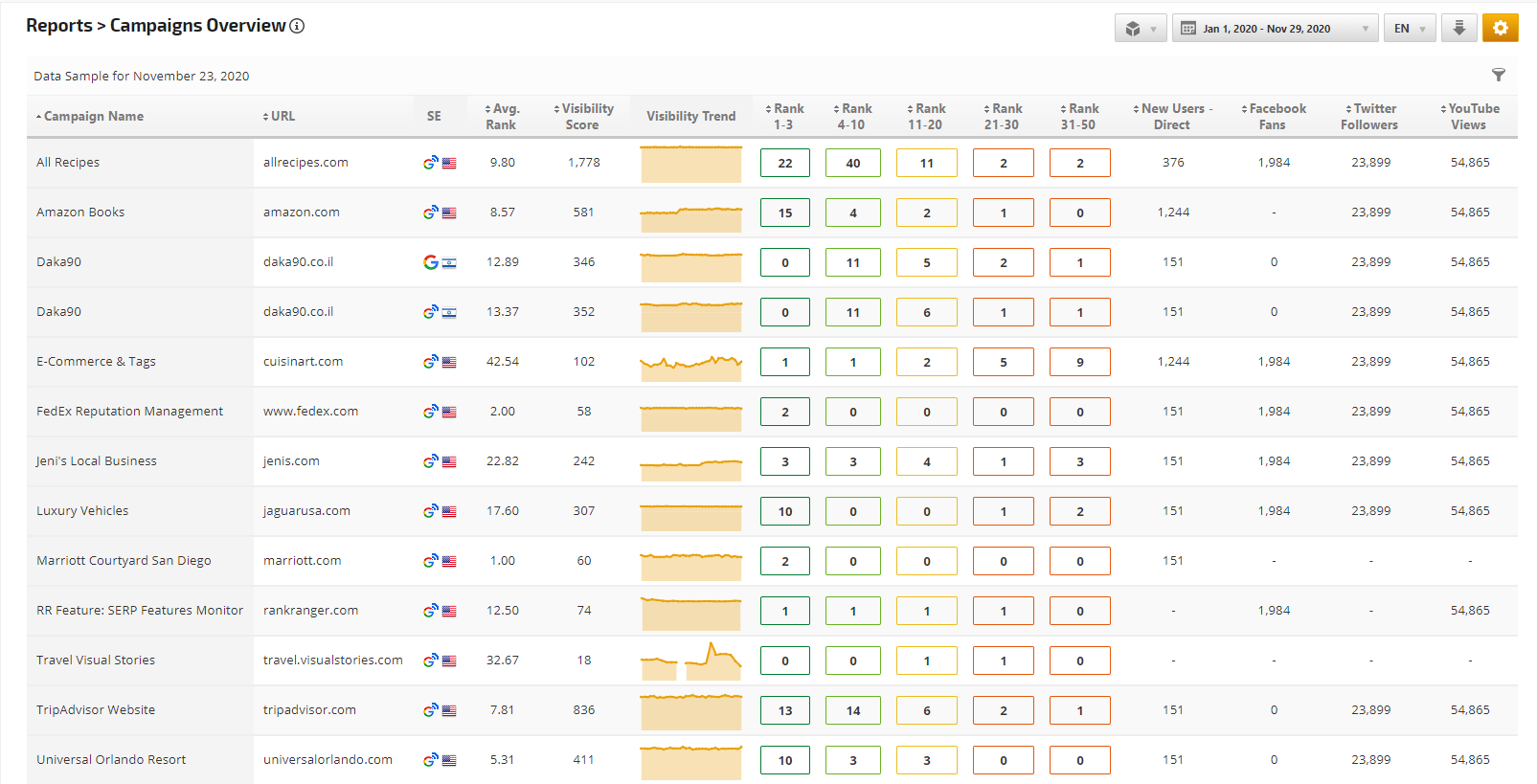The width and height of the screenshot is (1537, 784).
Task: Open the Luxury Vehicles campaign
Action: pyautogui.click(x=82, y=511)
